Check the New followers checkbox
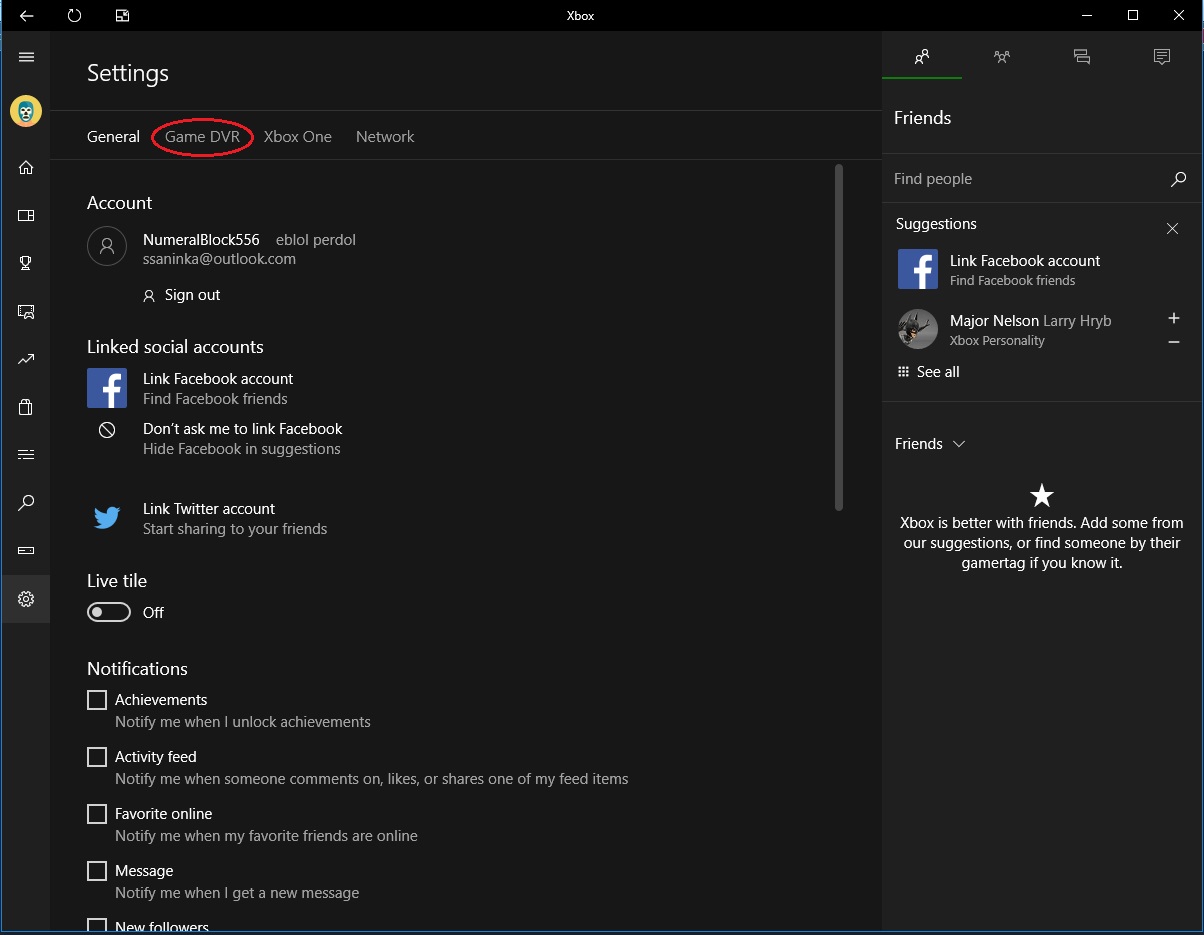Viewport: 1204px width, 935px height. (97, 927)
